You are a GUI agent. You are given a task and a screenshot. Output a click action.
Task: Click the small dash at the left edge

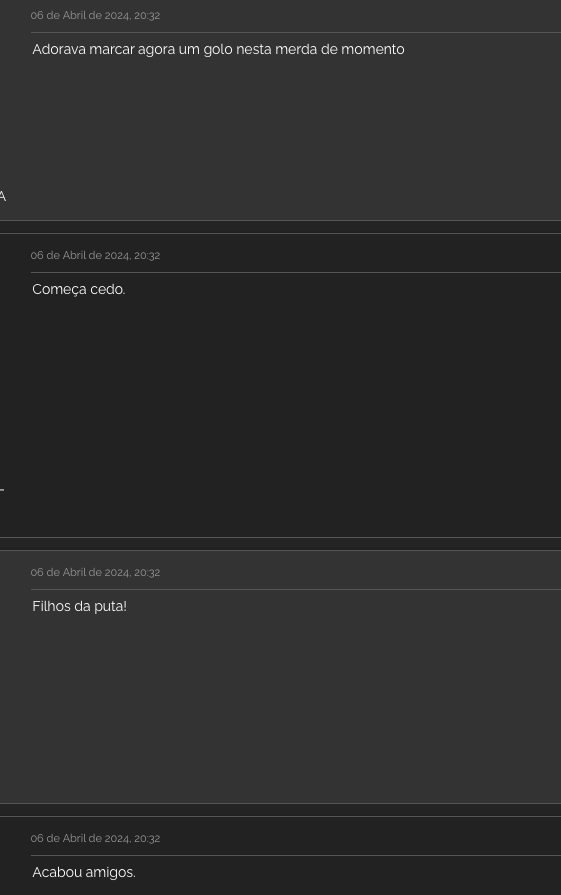(2, 490)
